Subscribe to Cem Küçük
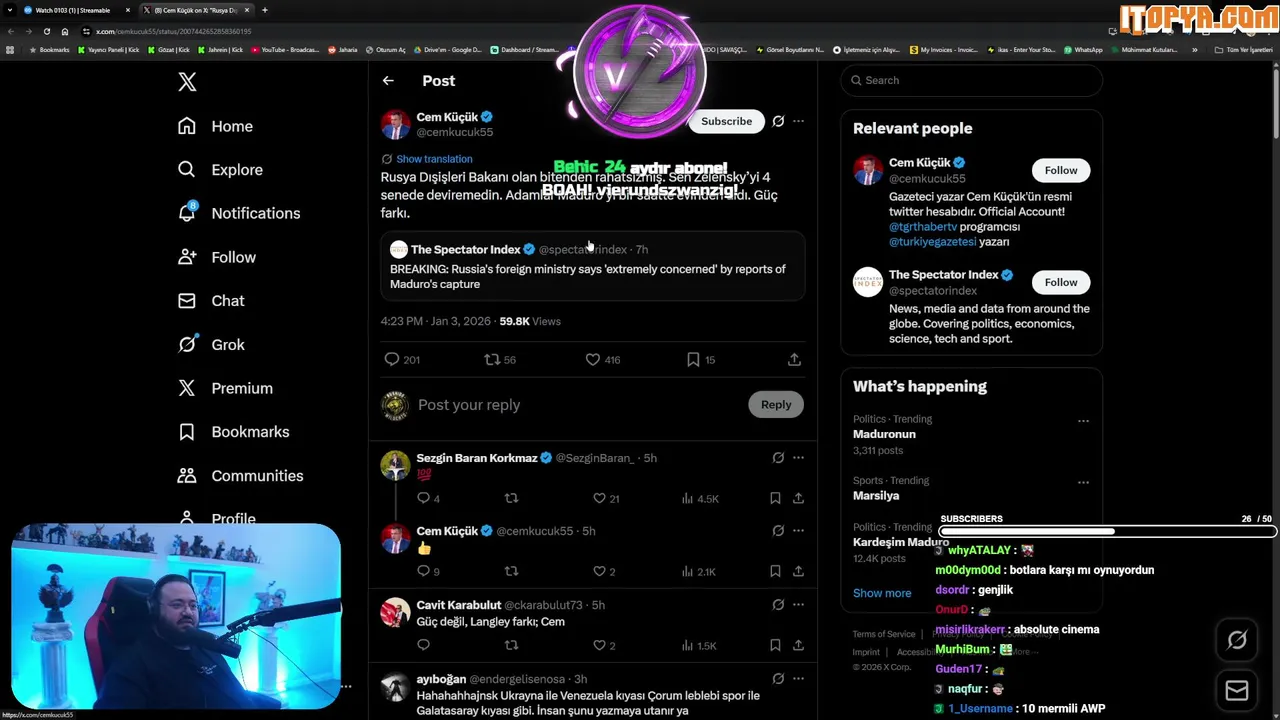1280x720 pixels. (726, 121)
